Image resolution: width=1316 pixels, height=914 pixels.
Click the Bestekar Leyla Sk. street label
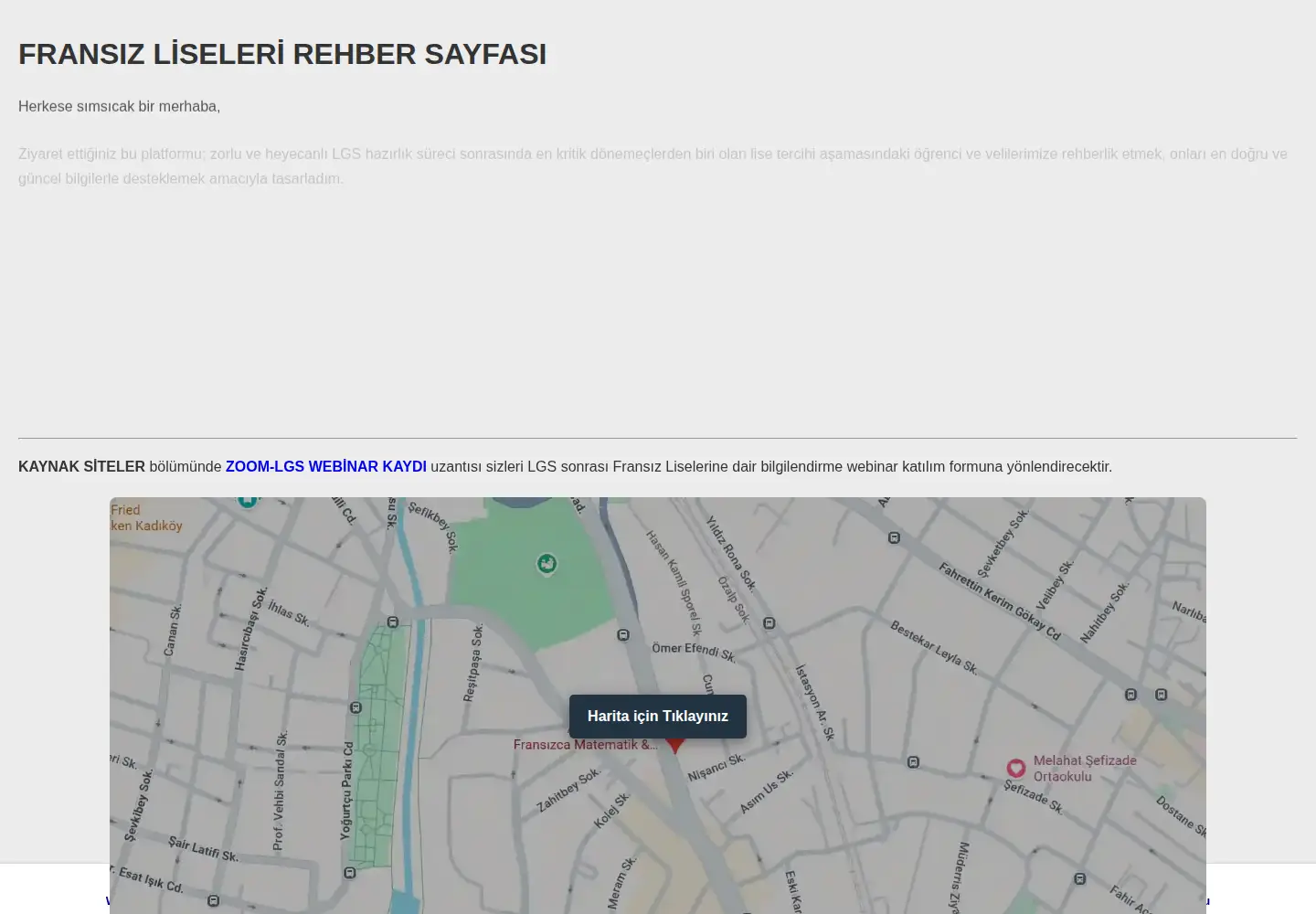point(934,648)
